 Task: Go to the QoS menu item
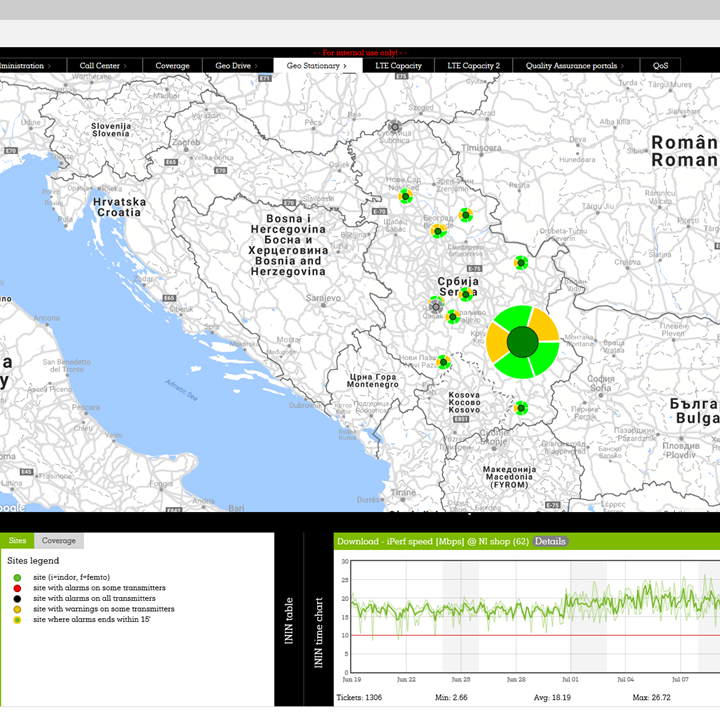pyautogui.click(x=661, y=66)
